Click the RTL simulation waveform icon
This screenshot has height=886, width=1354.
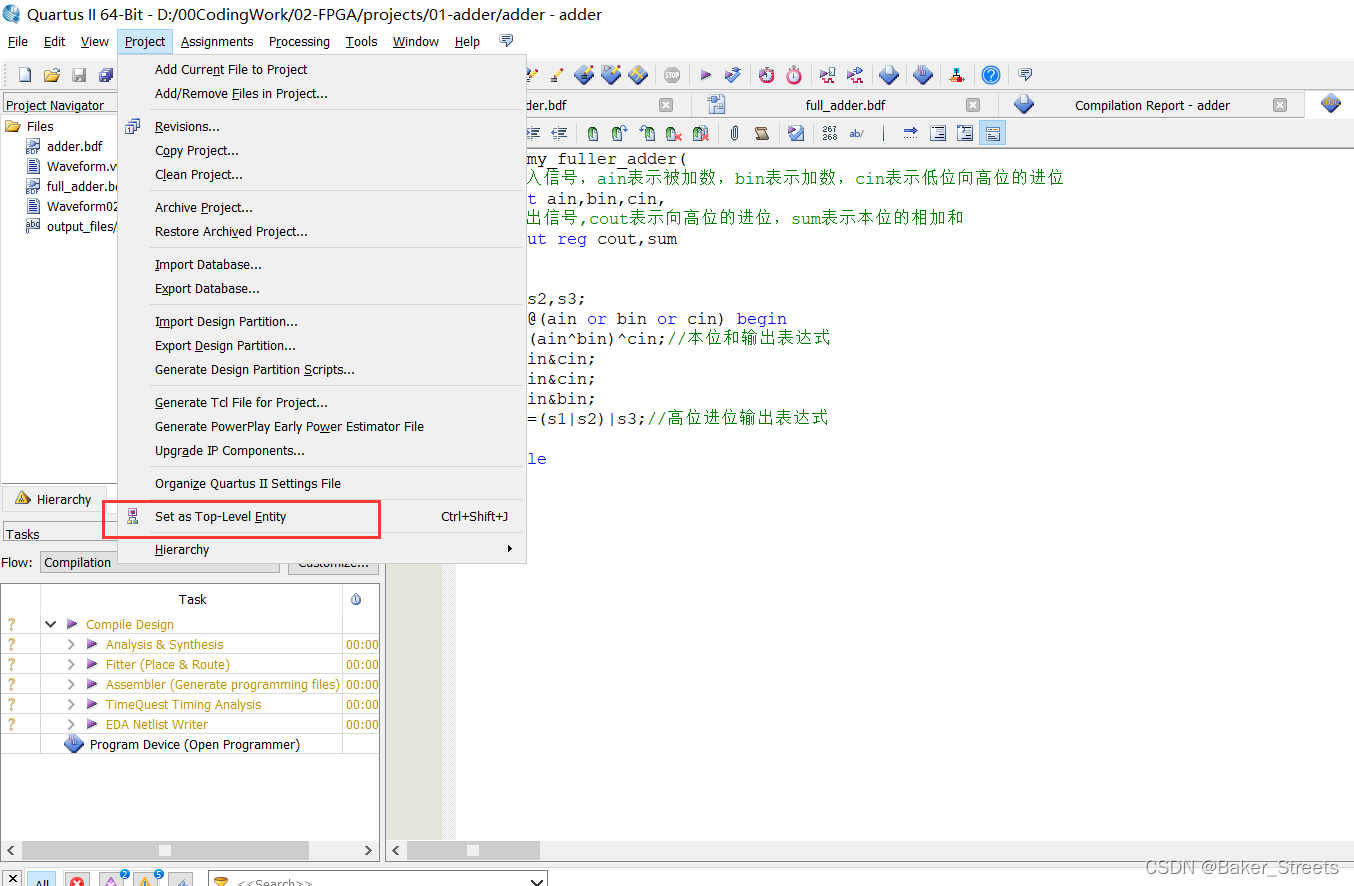click(828, 75)
